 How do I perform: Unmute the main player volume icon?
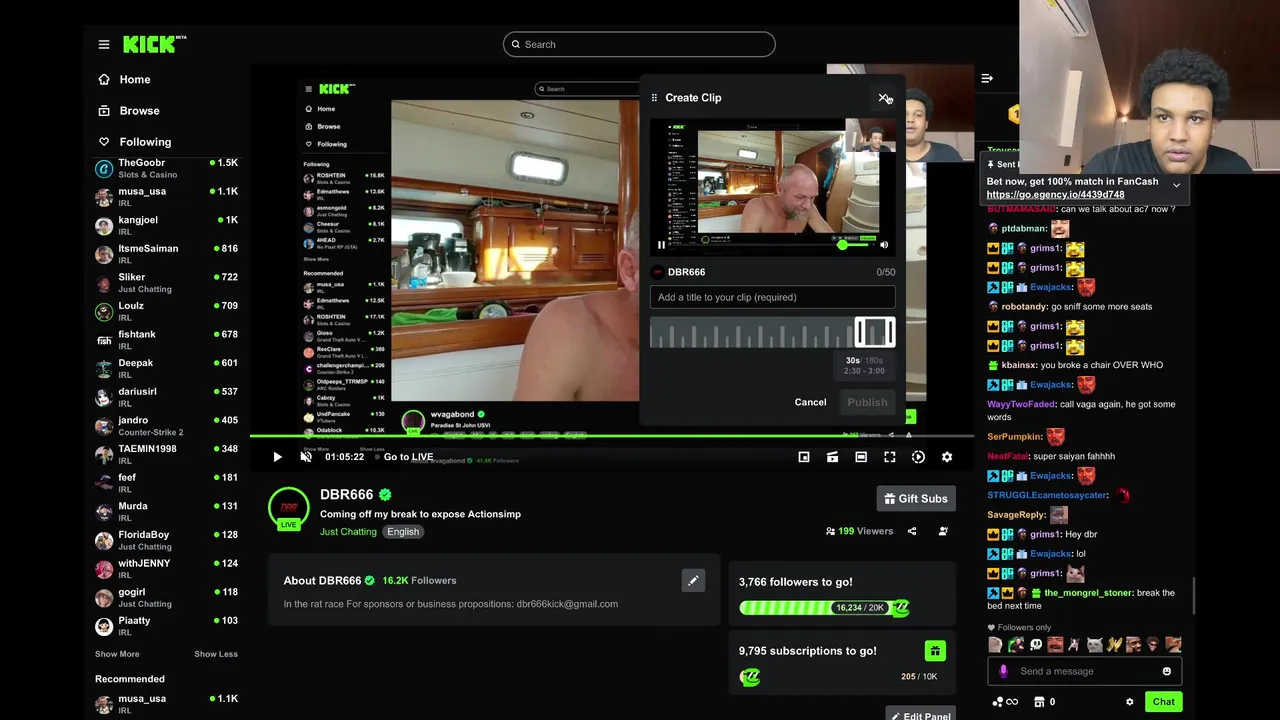(306, 457)
